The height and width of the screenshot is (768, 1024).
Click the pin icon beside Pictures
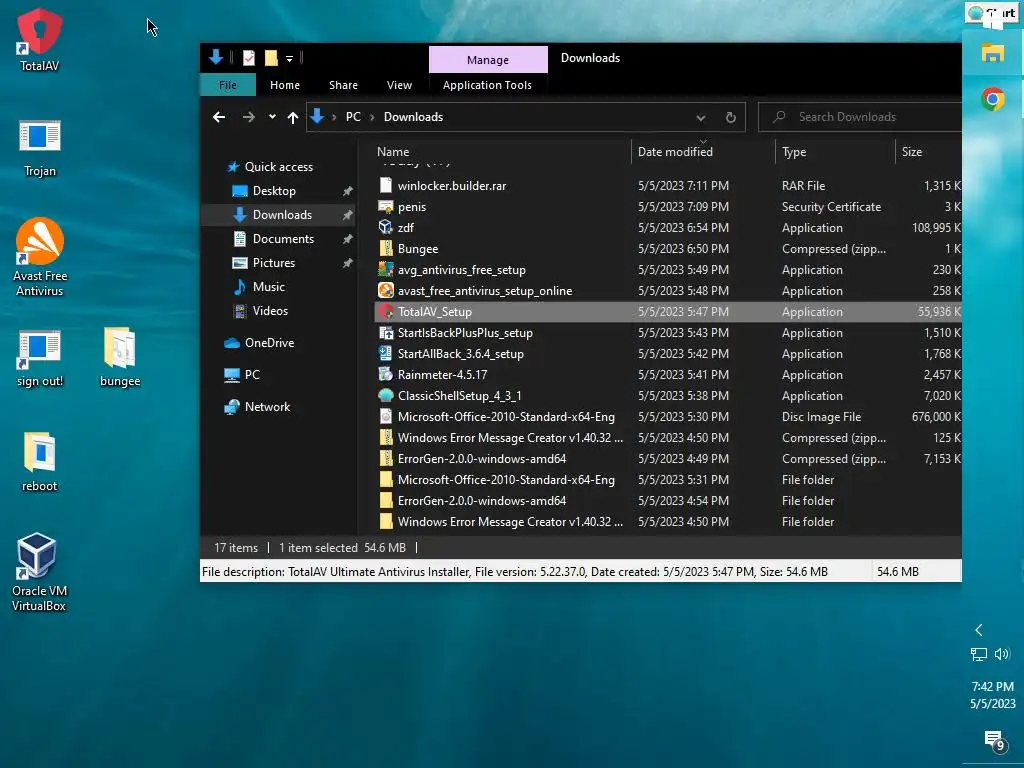(x=347, y=263)
